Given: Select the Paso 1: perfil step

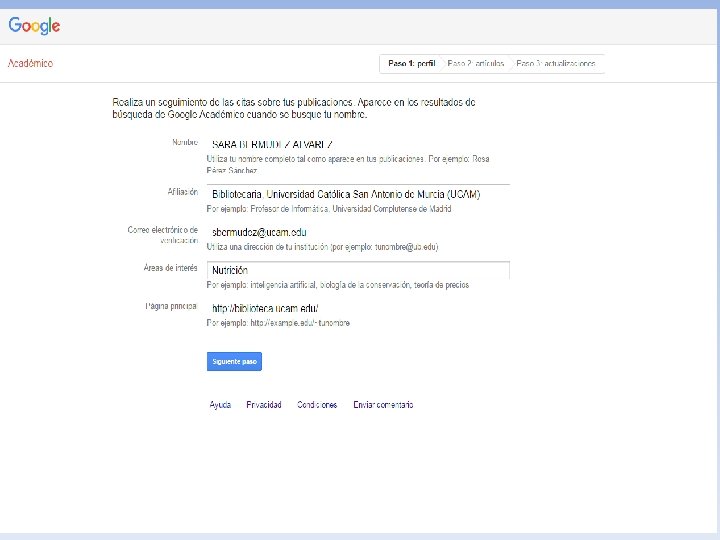Looking at the screenshot, I should coord(411,63).
